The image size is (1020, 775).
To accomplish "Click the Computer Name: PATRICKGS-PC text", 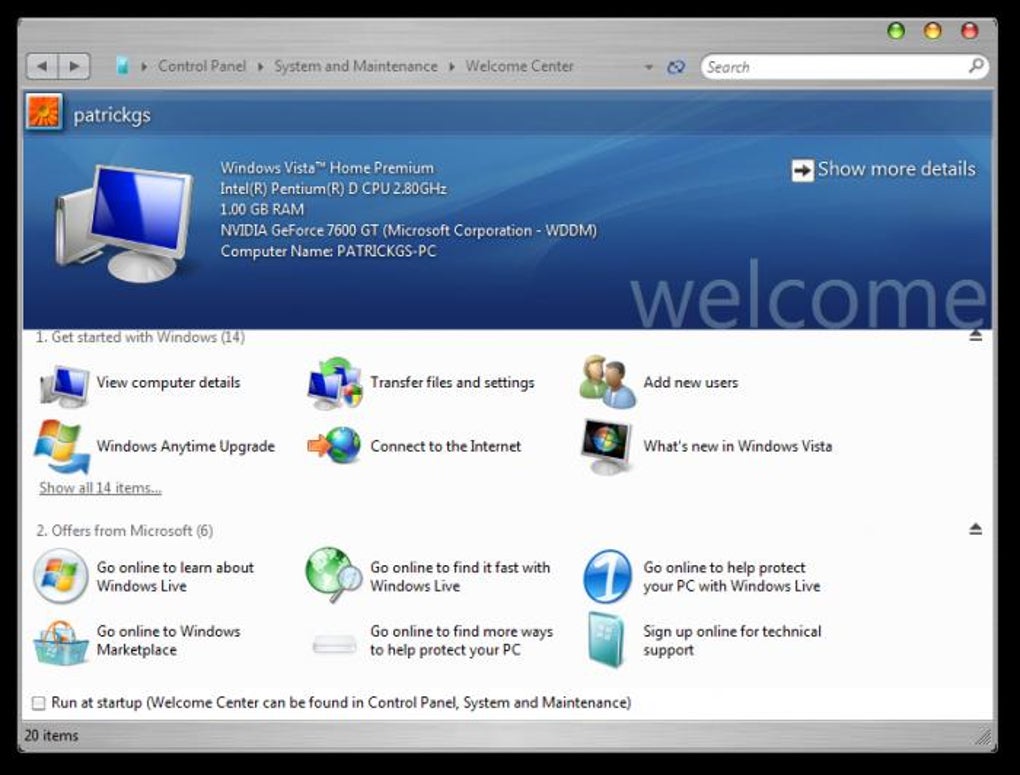I will [329, 251].
